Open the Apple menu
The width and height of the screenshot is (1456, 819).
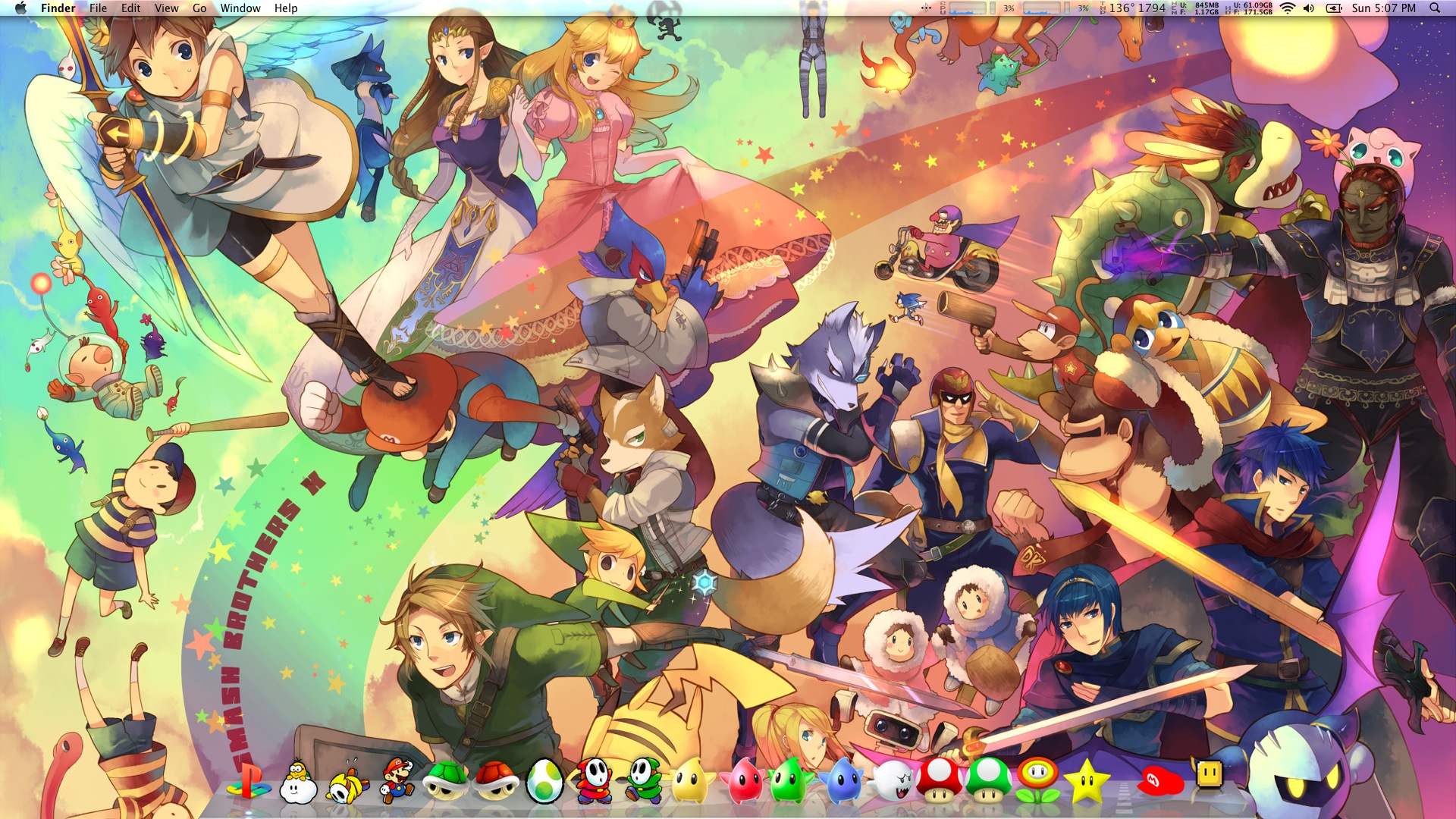pos(20,8)
